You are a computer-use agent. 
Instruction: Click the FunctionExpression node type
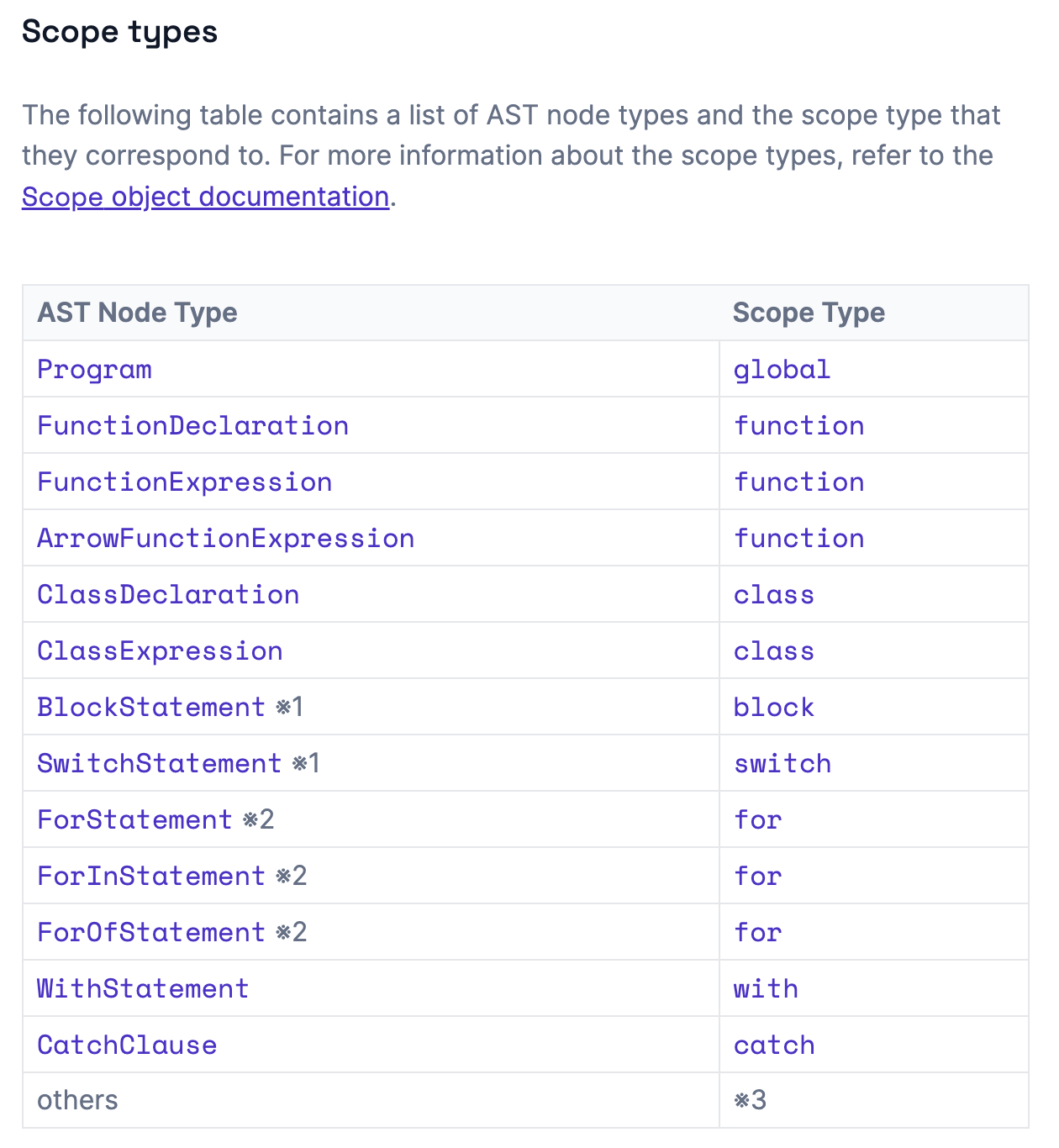[184, 482]
